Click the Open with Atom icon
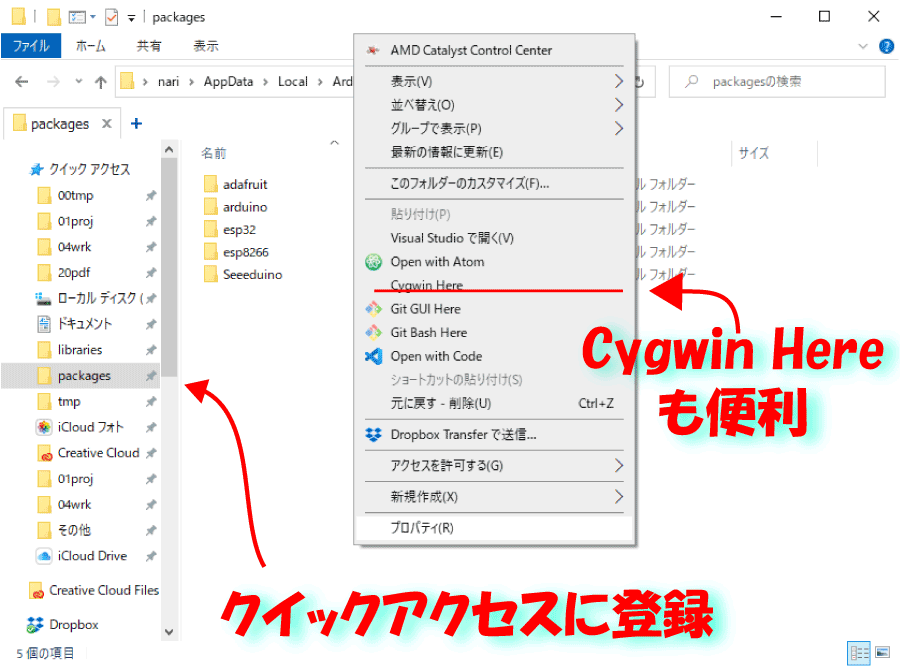Image resolution: width=900 pixels, height=667 pixels. 373,262
